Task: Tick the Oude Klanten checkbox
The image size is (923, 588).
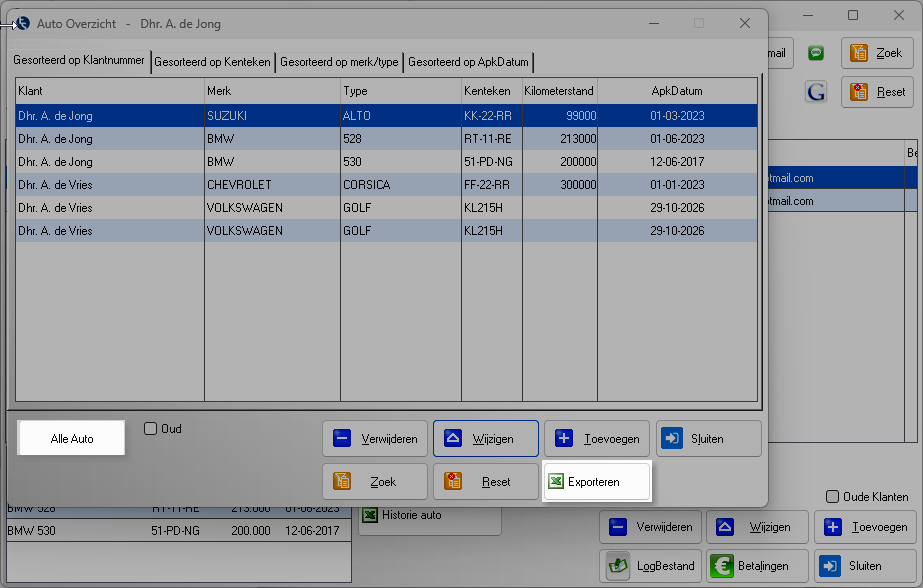Action: point(832,497)
